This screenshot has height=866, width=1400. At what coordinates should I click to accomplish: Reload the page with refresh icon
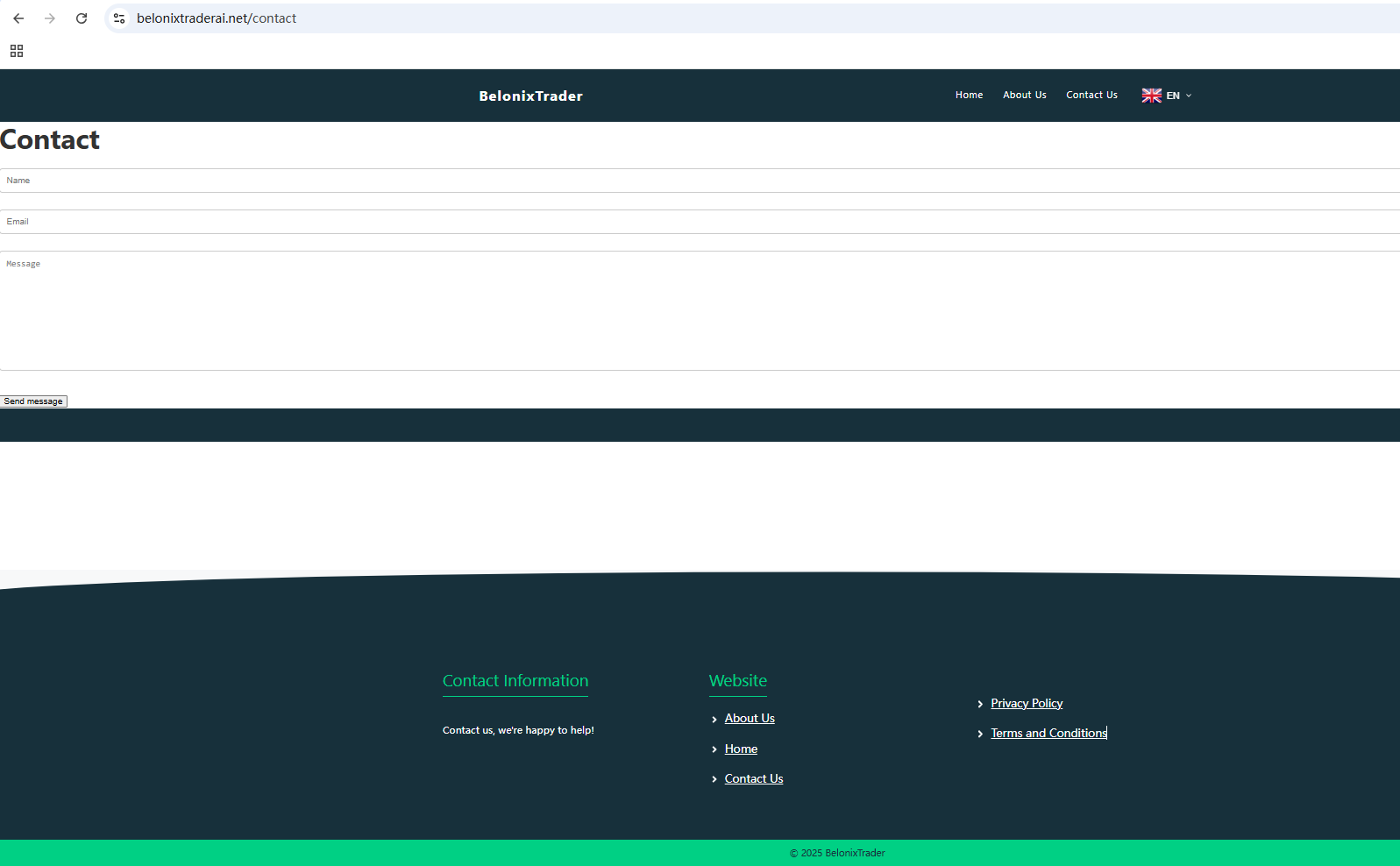point(82,18)
